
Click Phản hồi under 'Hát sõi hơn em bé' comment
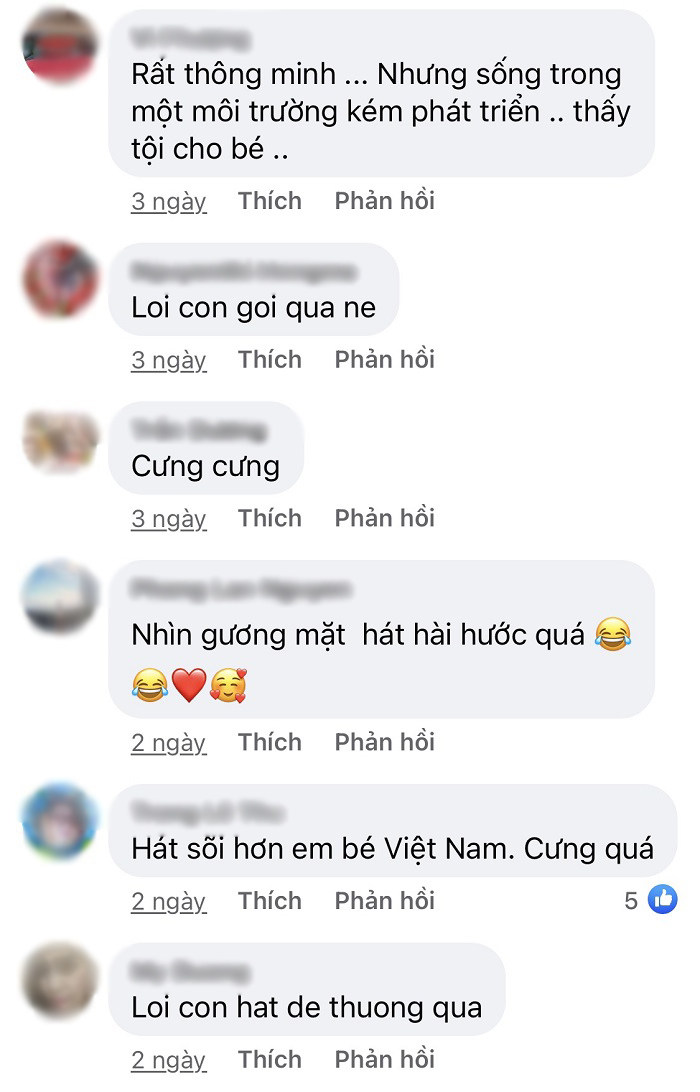tap(384, 900)
